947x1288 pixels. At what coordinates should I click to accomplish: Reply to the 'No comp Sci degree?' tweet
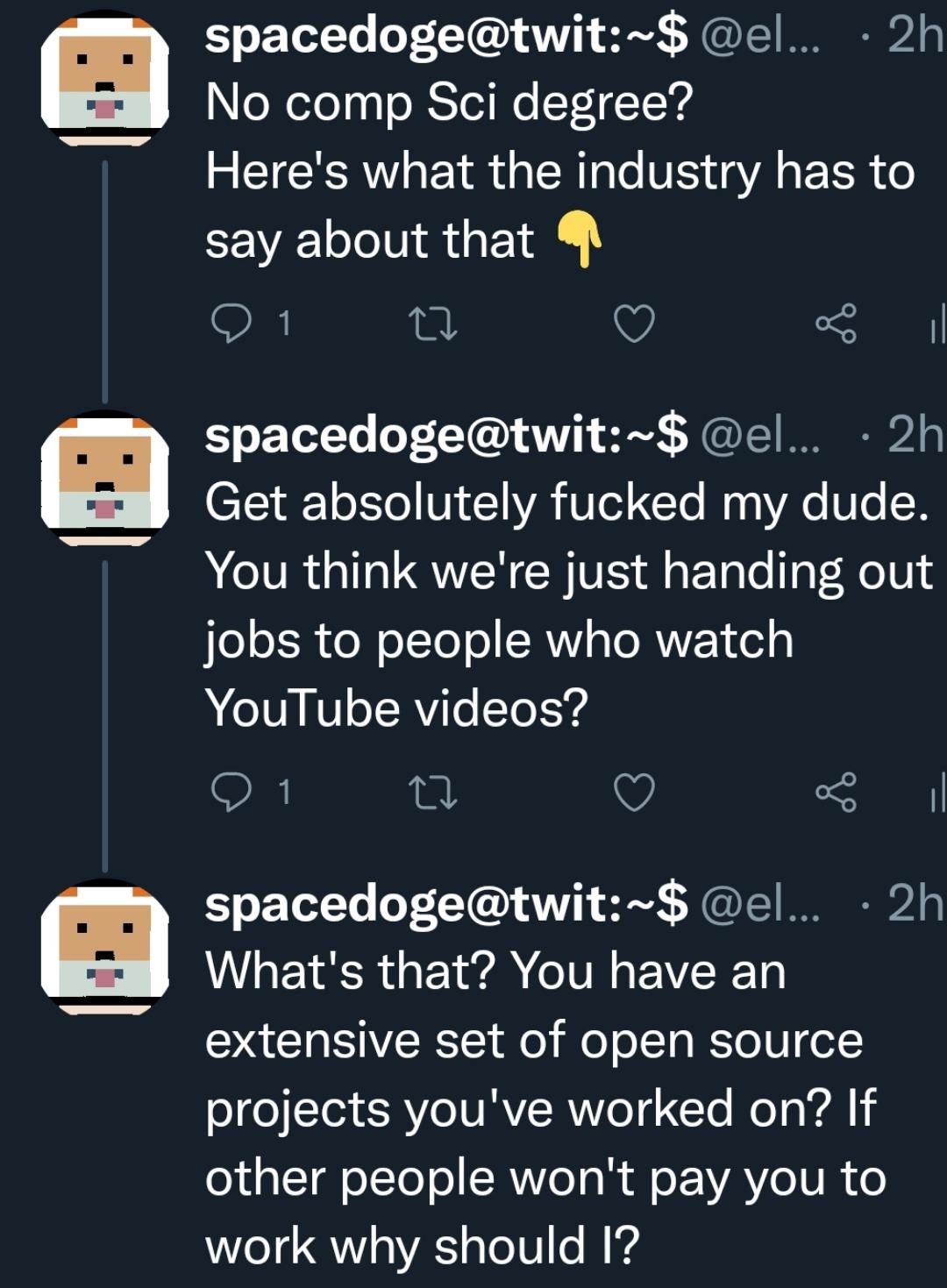point(231,324)
